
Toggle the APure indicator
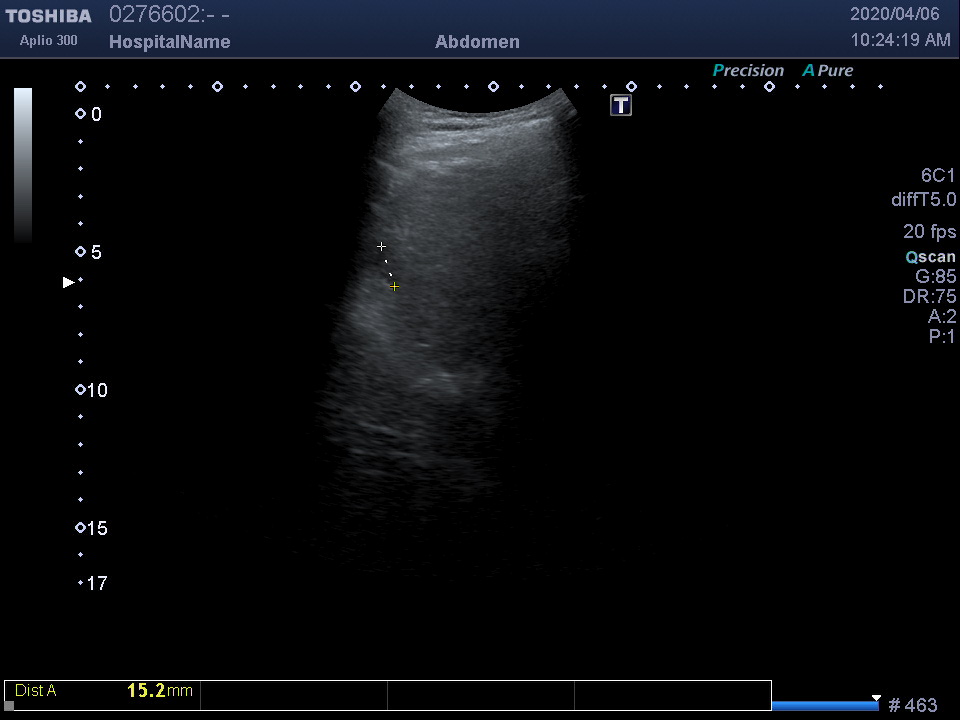(x=827, y=71)
